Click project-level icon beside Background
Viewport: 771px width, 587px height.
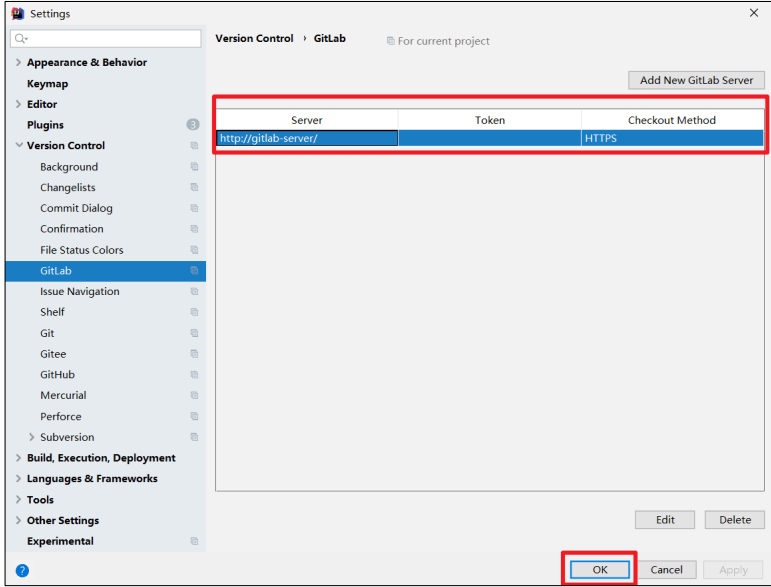(x=194, y=167)
